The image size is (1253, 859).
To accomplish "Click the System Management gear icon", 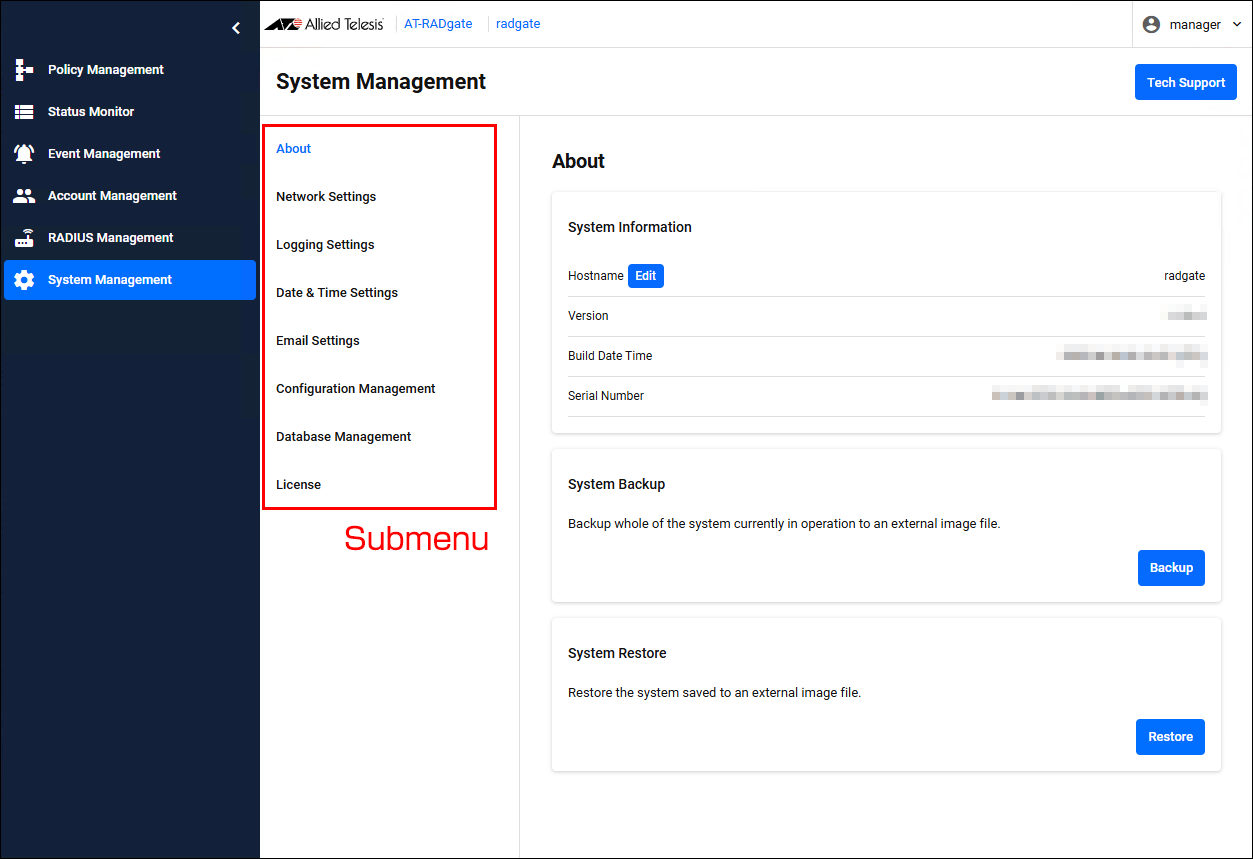I will point(24,280).
